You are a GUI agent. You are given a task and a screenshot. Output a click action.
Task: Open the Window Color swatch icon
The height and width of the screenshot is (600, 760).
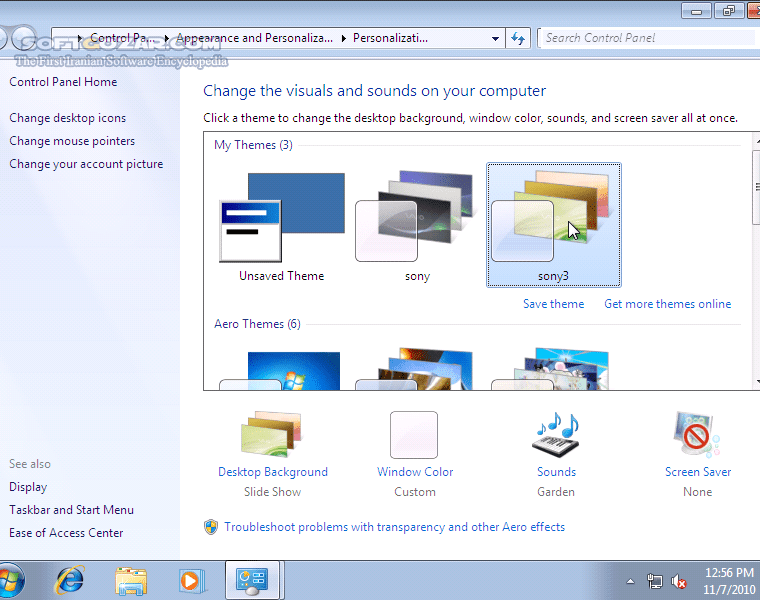pyautogui.click(x=414, y=435)
